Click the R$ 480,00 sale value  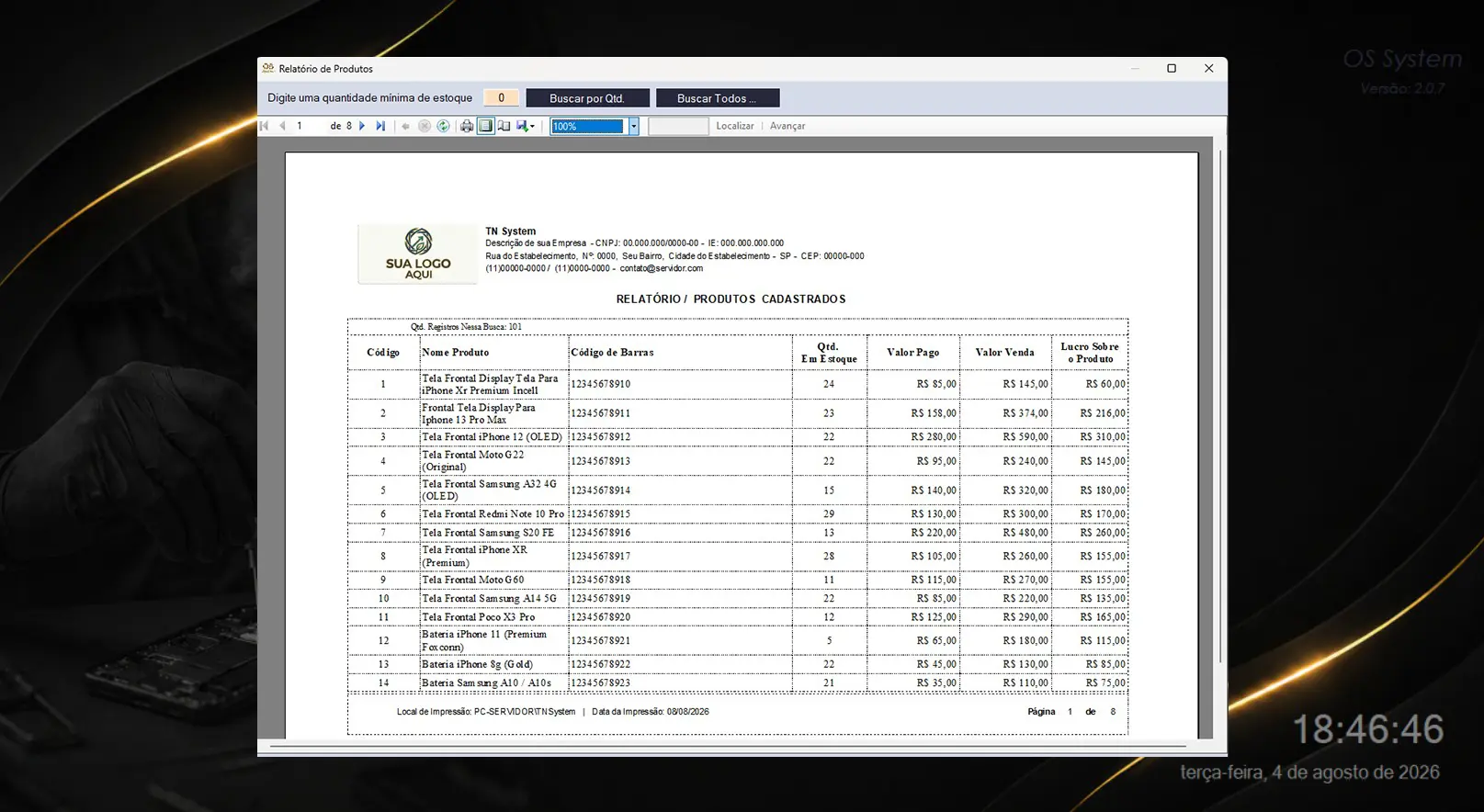tap(1025, 533)
